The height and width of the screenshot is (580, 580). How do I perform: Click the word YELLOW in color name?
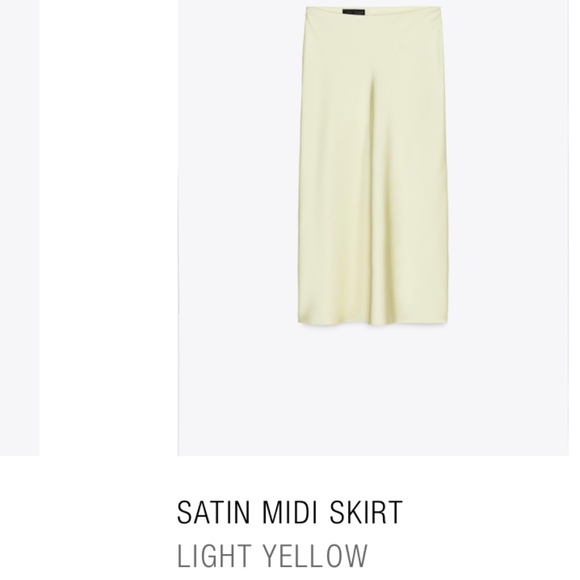[x=316, y=555]
